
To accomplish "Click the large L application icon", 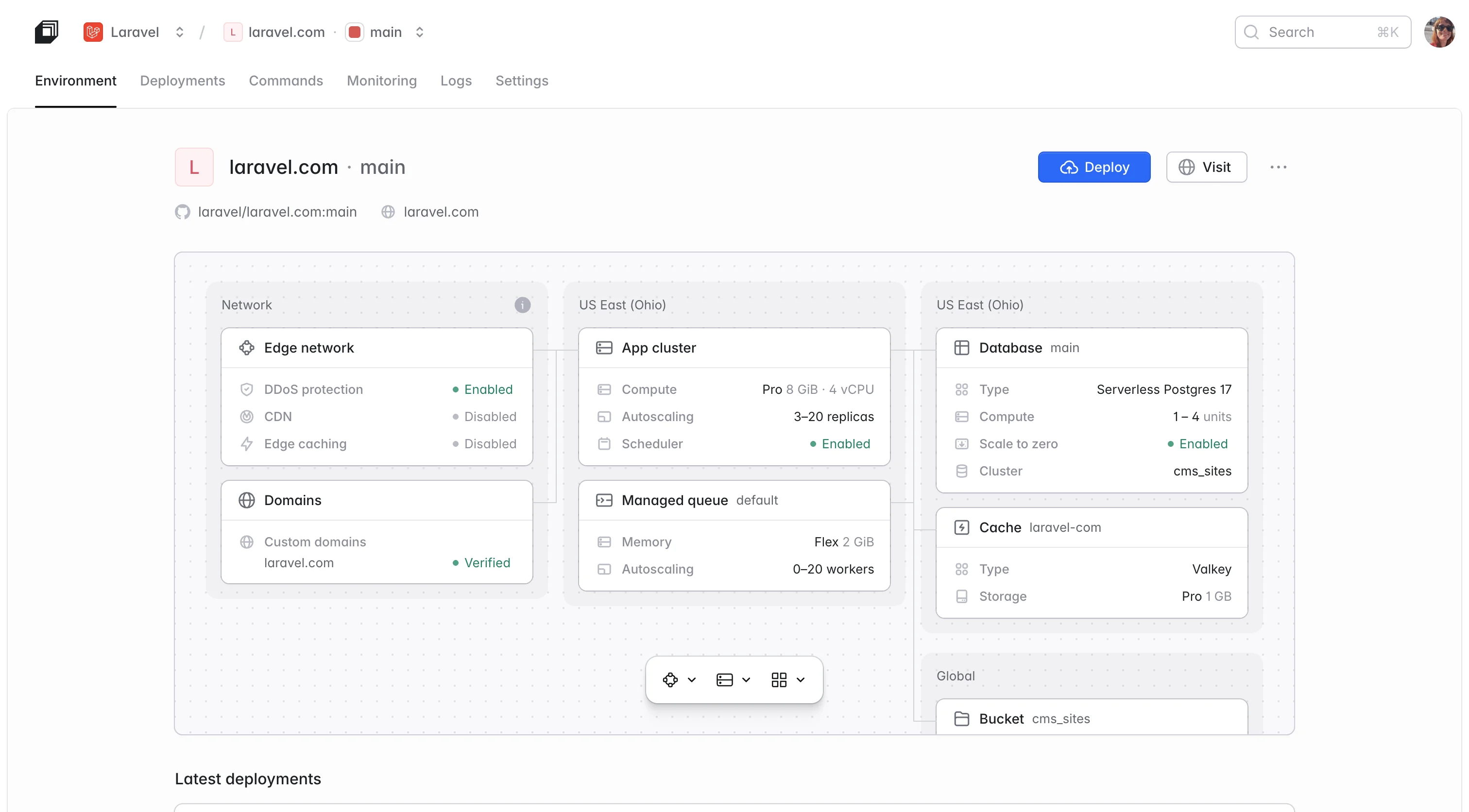I will pyautogui.click(x=194, y=167).
